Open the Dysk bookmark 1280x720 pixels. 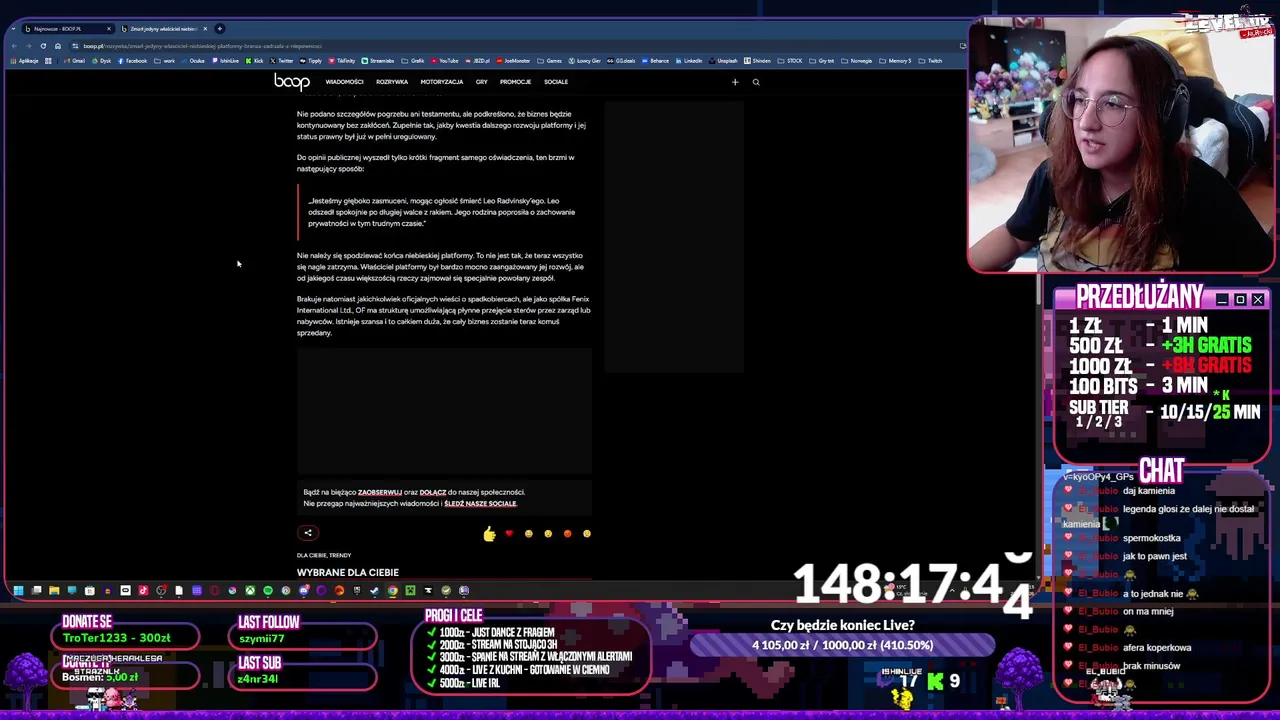[x=102, y=61]
